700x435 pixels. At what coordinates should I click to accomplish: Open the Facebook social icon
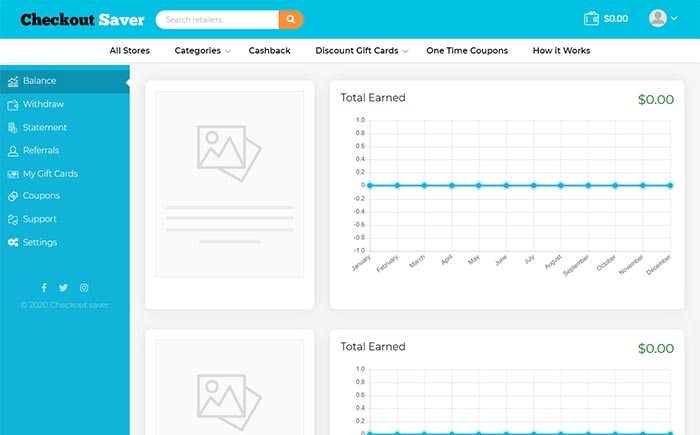[44, 288]
